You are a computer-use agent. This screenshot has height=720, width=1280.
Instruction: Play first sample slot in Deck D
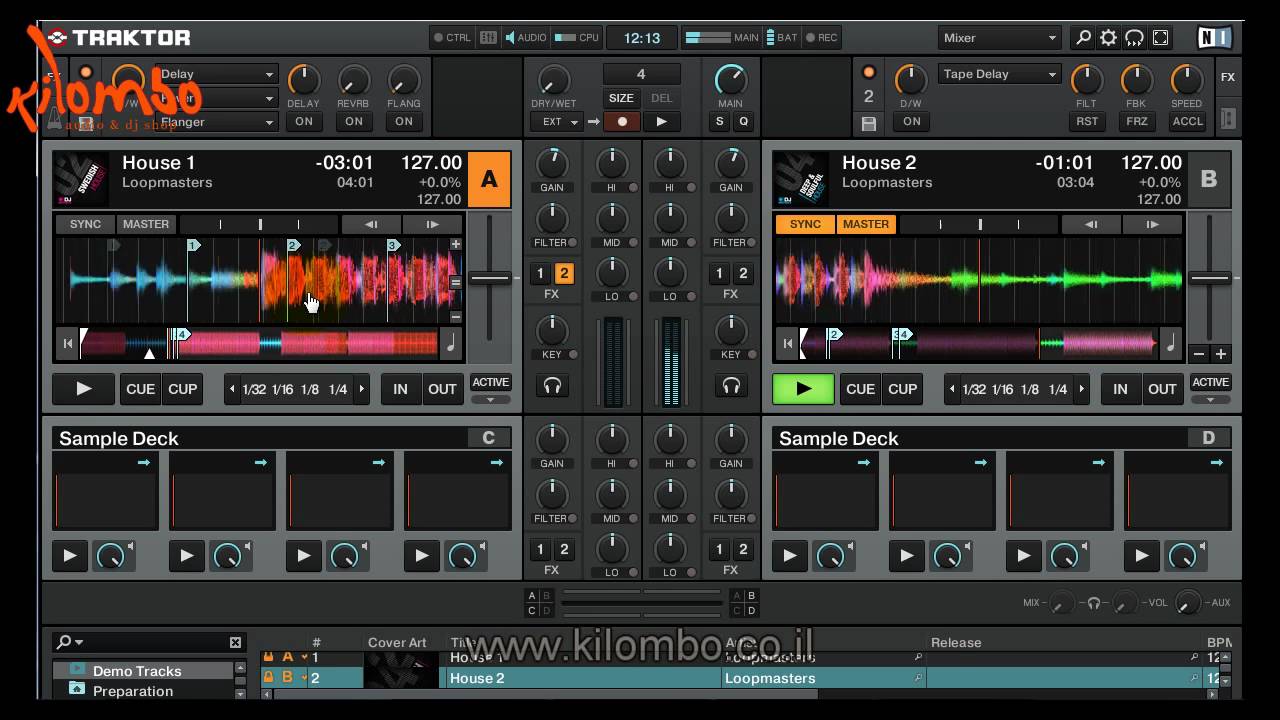pyautogui.click(x=790, y=556)
